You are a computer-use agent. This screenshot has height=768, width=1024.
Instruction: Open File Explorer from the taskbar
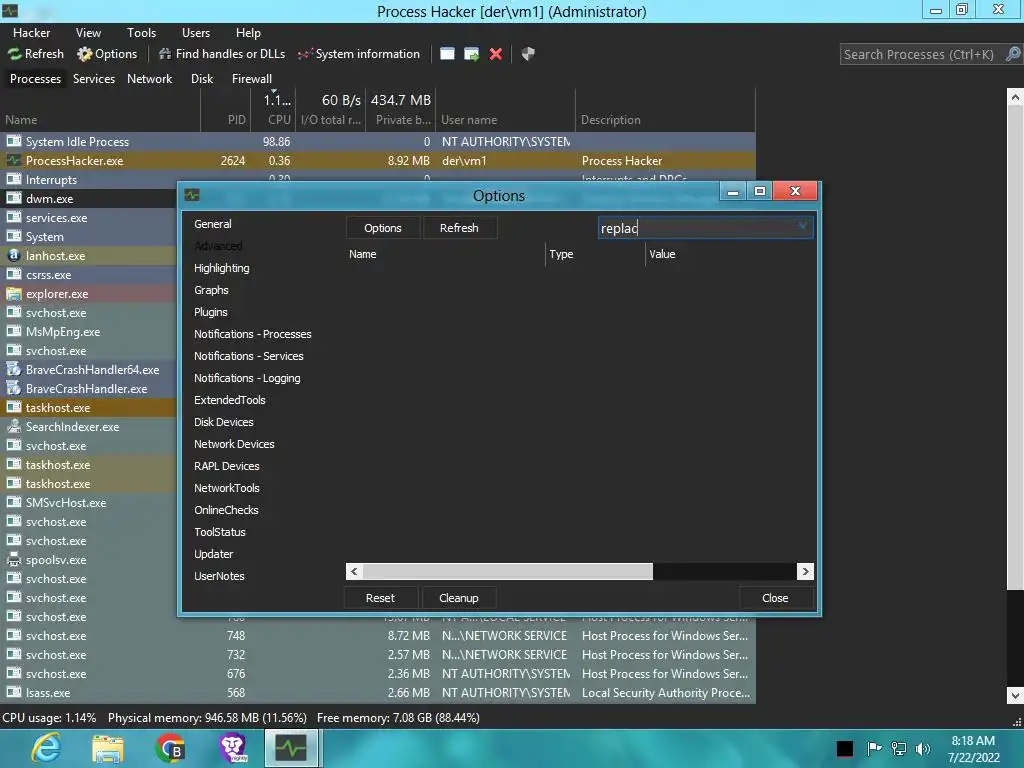tap(108, 748)
